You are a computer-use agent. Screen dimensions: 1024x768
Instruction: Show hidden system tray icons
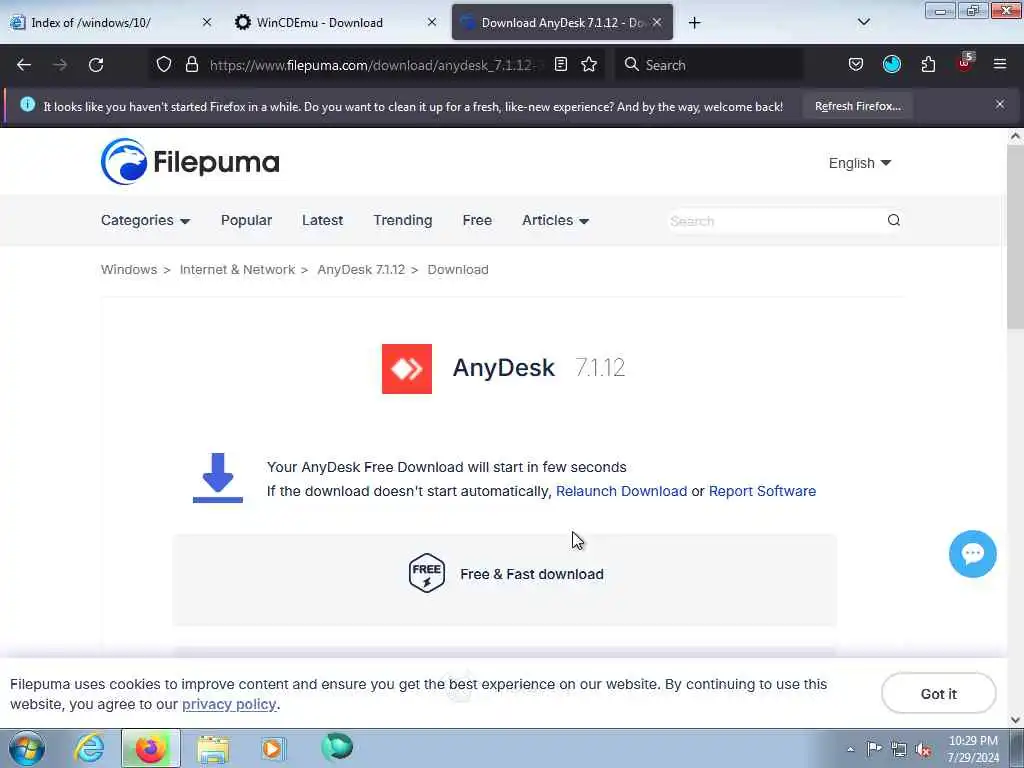pyautogui.click(x=850, y=749)
